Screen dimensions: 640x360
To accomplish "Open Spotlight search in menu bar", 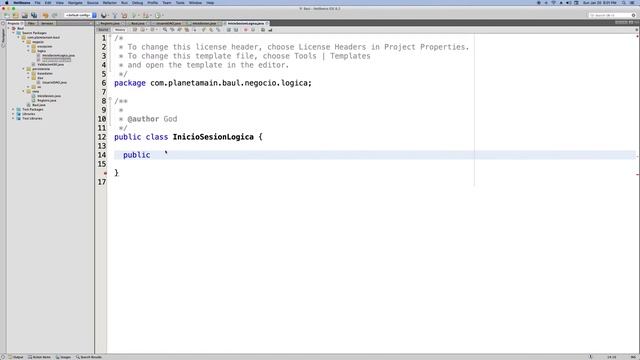I will pos(624,3).
